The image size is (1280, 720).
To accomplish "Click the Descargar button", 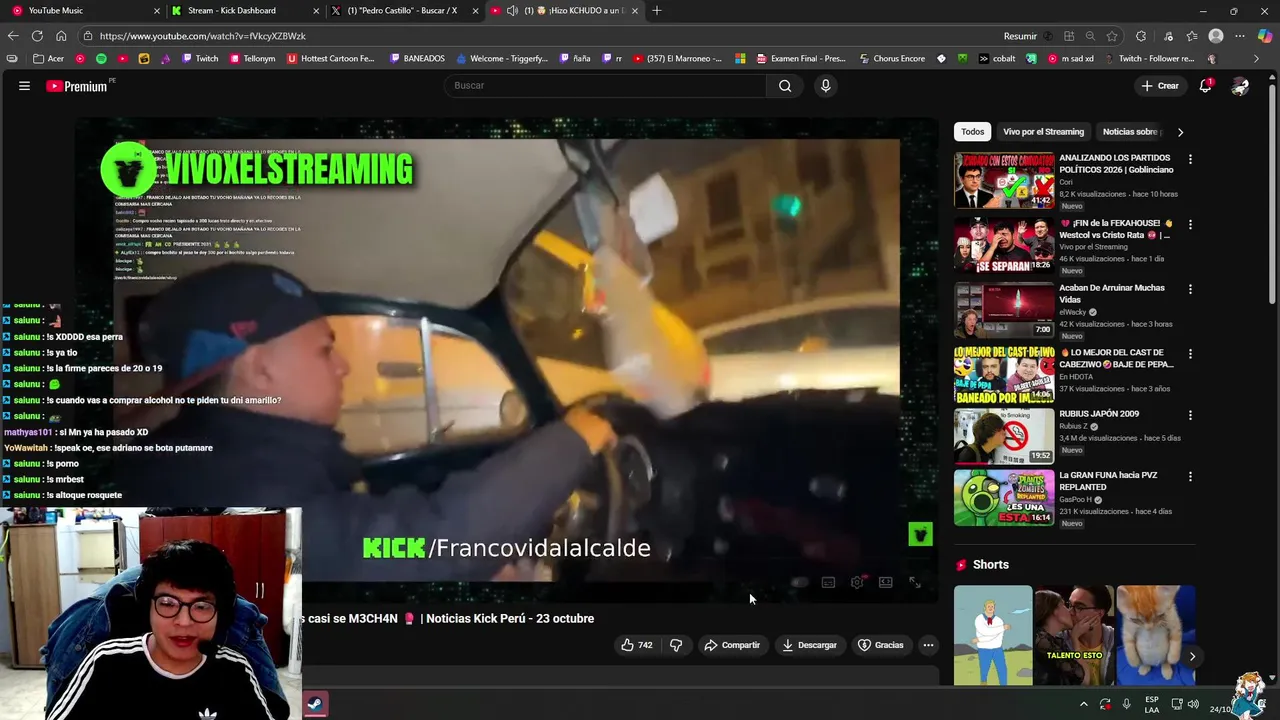I will pyautogui.click(x=810, y=645).
